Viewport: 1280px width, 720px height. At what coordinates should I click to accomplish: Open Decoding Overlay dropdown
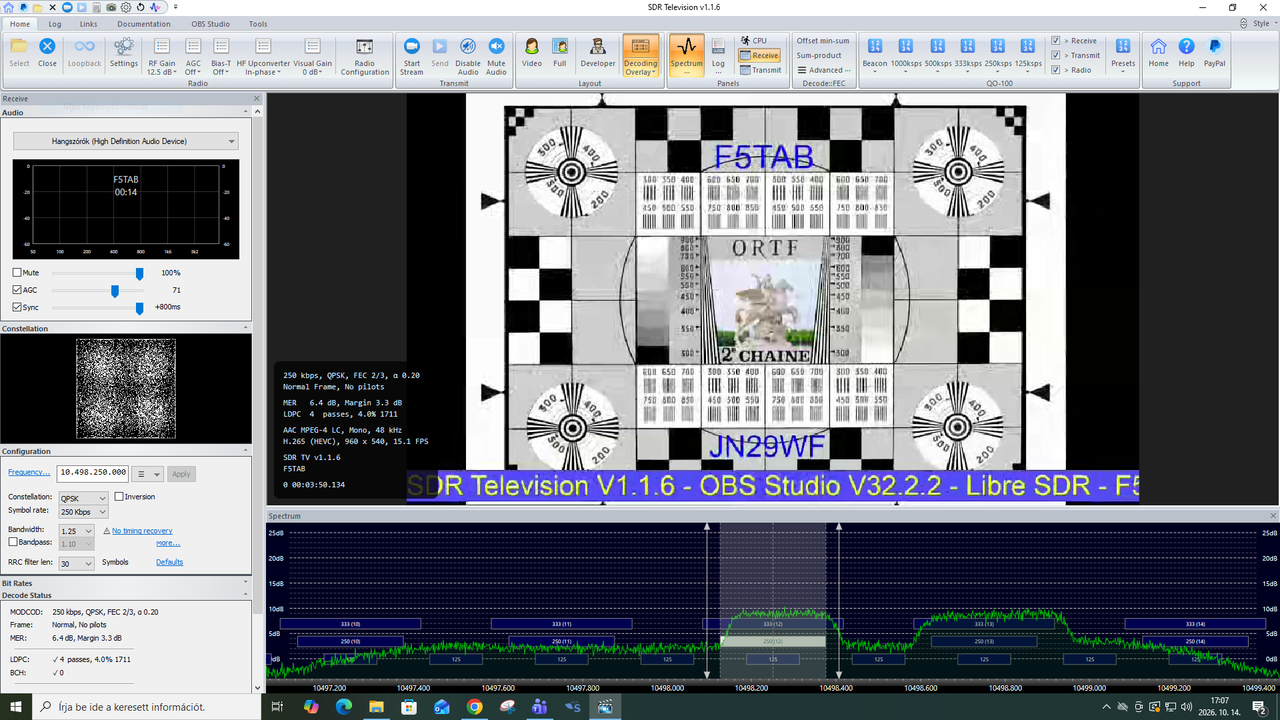pyautogui.click(x=641, y=56)
